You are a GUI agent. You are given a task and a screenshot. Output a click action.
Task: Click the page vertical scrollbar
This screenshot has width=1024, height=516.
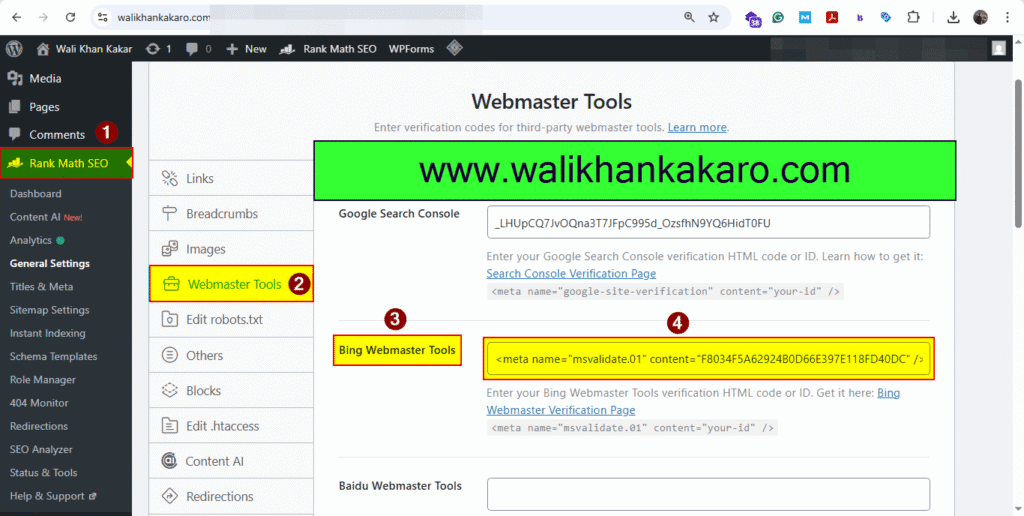[x=1018, y=153]
